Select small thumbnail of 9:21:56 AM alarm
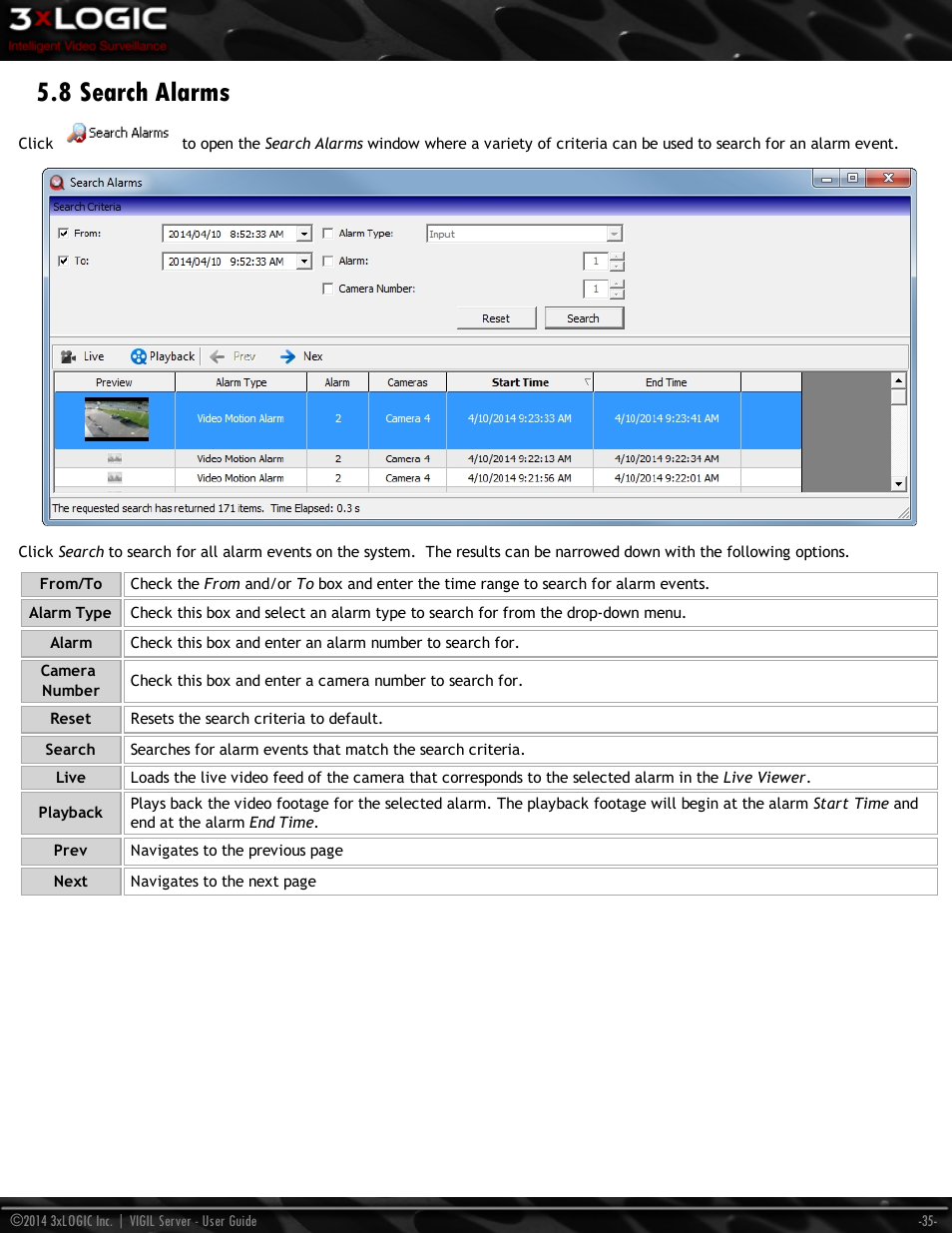This screenshot has height=1233, width=952. click(x=115, y=478)
